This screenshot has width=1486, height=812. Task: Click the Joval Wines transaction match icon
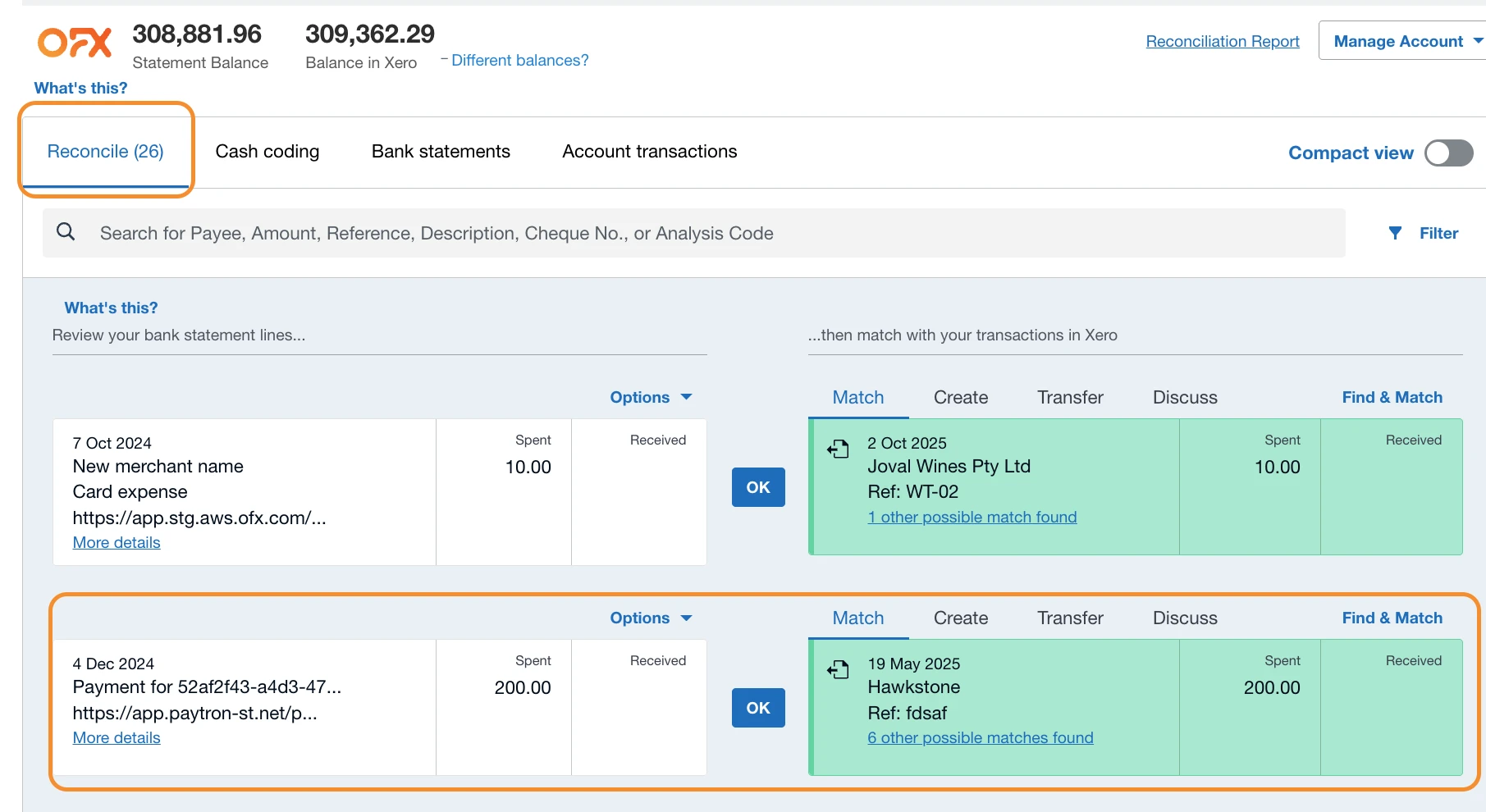point(838,449)
